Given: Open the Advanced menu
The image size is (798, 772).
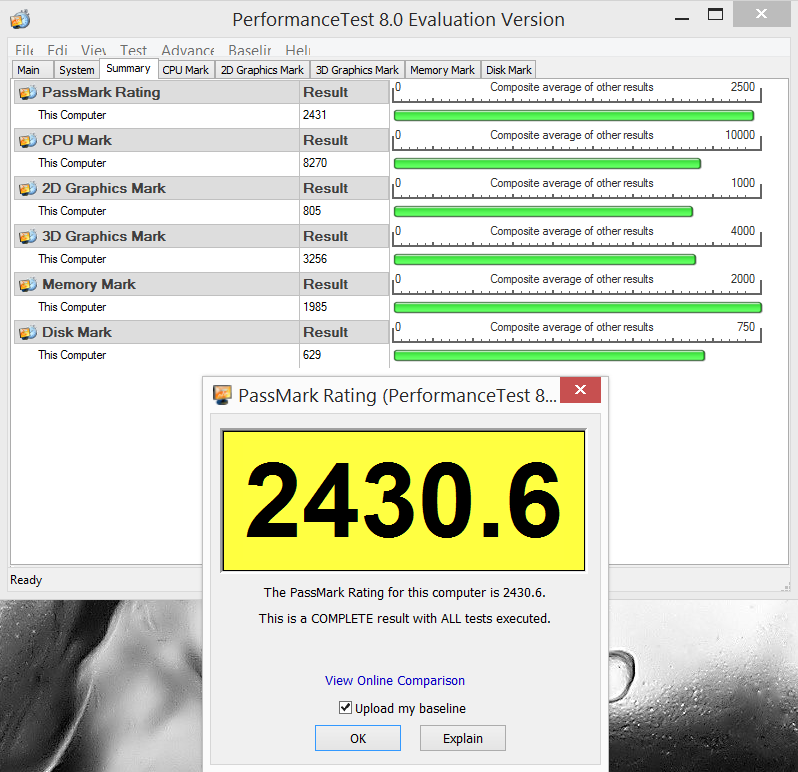Looking at the screenshot, I should (x=188, y=50).
